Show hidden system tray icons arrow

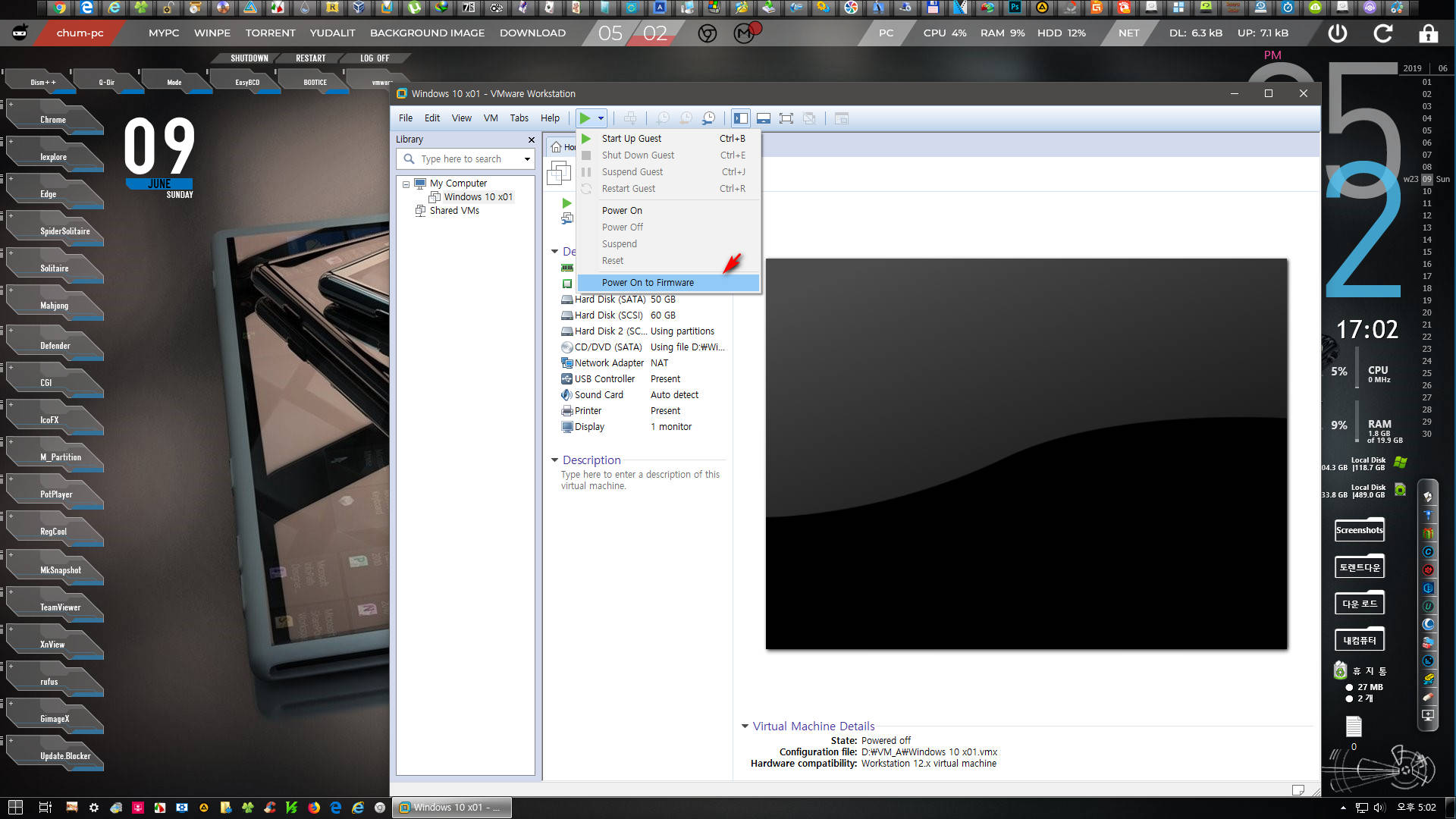1343,808
